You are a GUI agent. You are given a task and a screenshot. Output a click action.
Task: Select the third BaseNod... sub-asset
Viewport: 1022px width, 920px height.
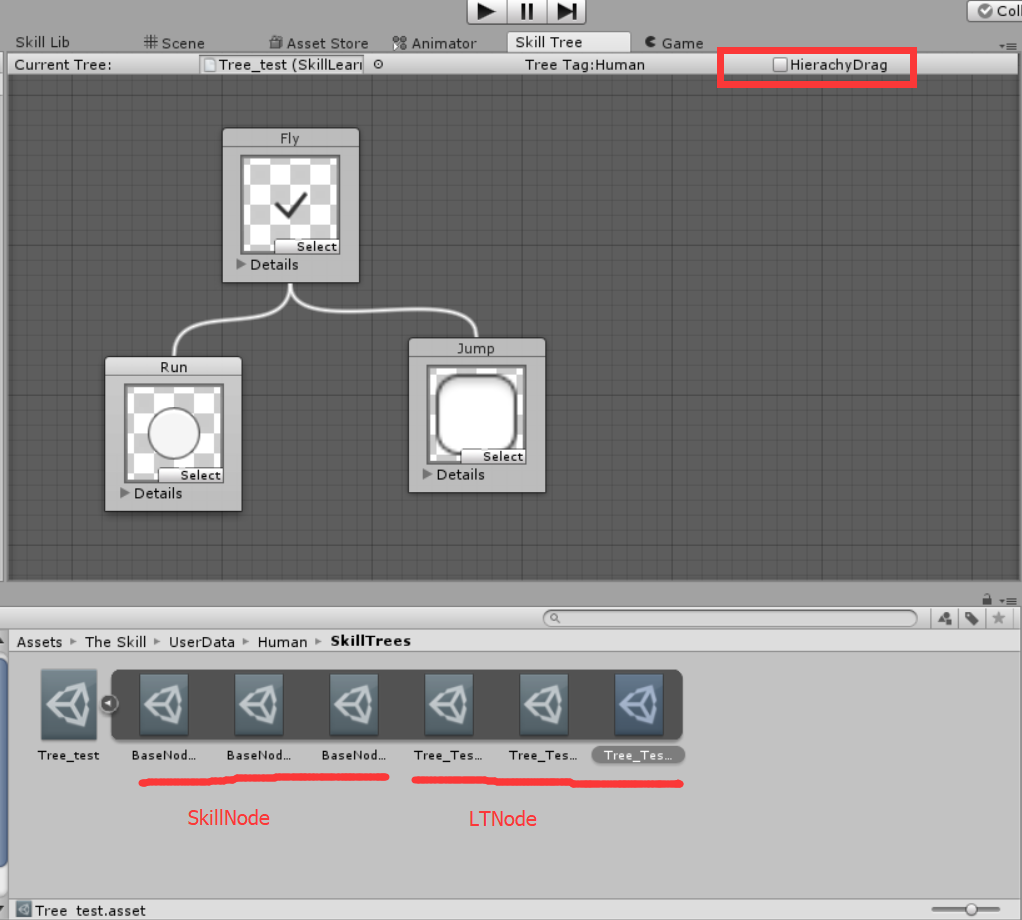(354, 704)
